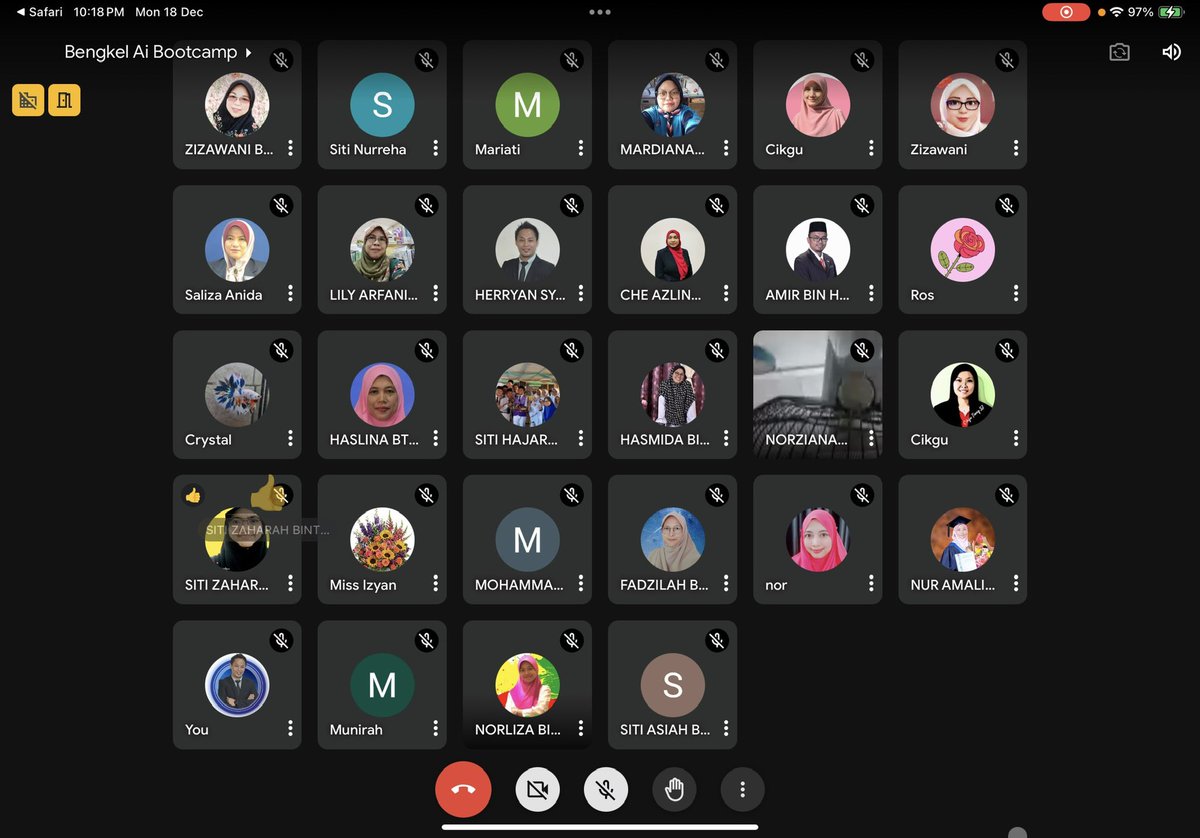1200x838 pixels.
Task: Open options dropdown for SITI HAJAR...
Action: [581, 439]
